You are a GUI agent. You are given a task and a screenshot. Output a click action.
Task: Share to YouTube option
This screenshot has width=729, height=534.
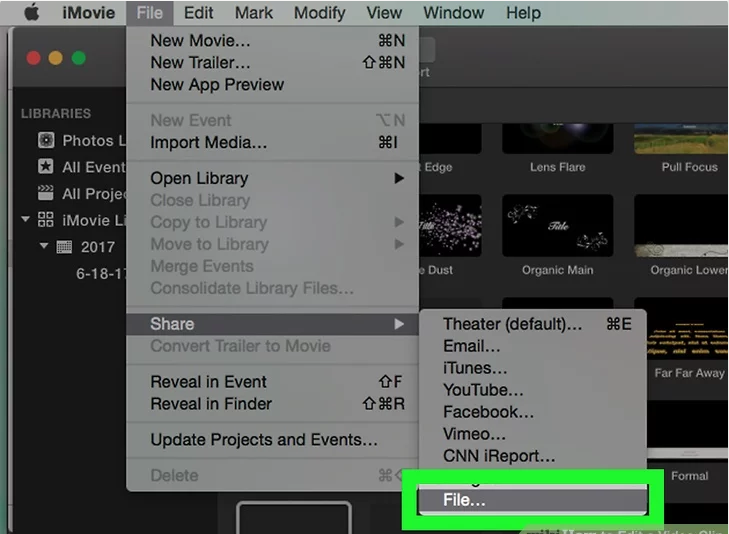click(533, 390)
